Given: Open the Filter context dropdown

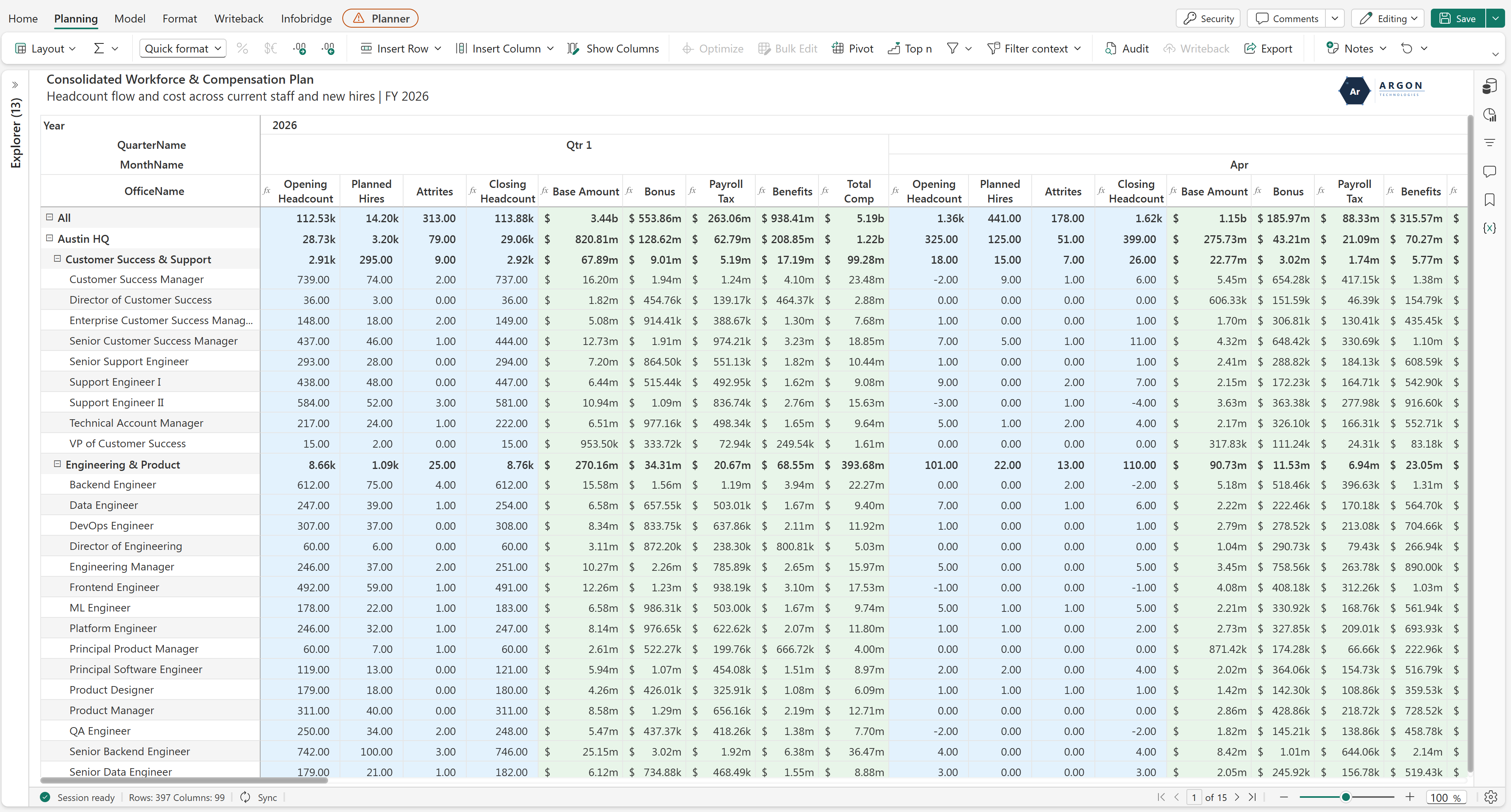Looking at the screenshot, I should (x=1034, y=49).
